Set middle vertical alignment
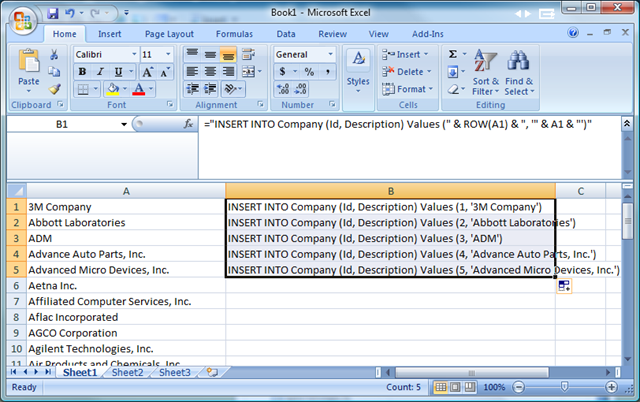This screenshot has width=640, height=402. click(x=210, y=54)
